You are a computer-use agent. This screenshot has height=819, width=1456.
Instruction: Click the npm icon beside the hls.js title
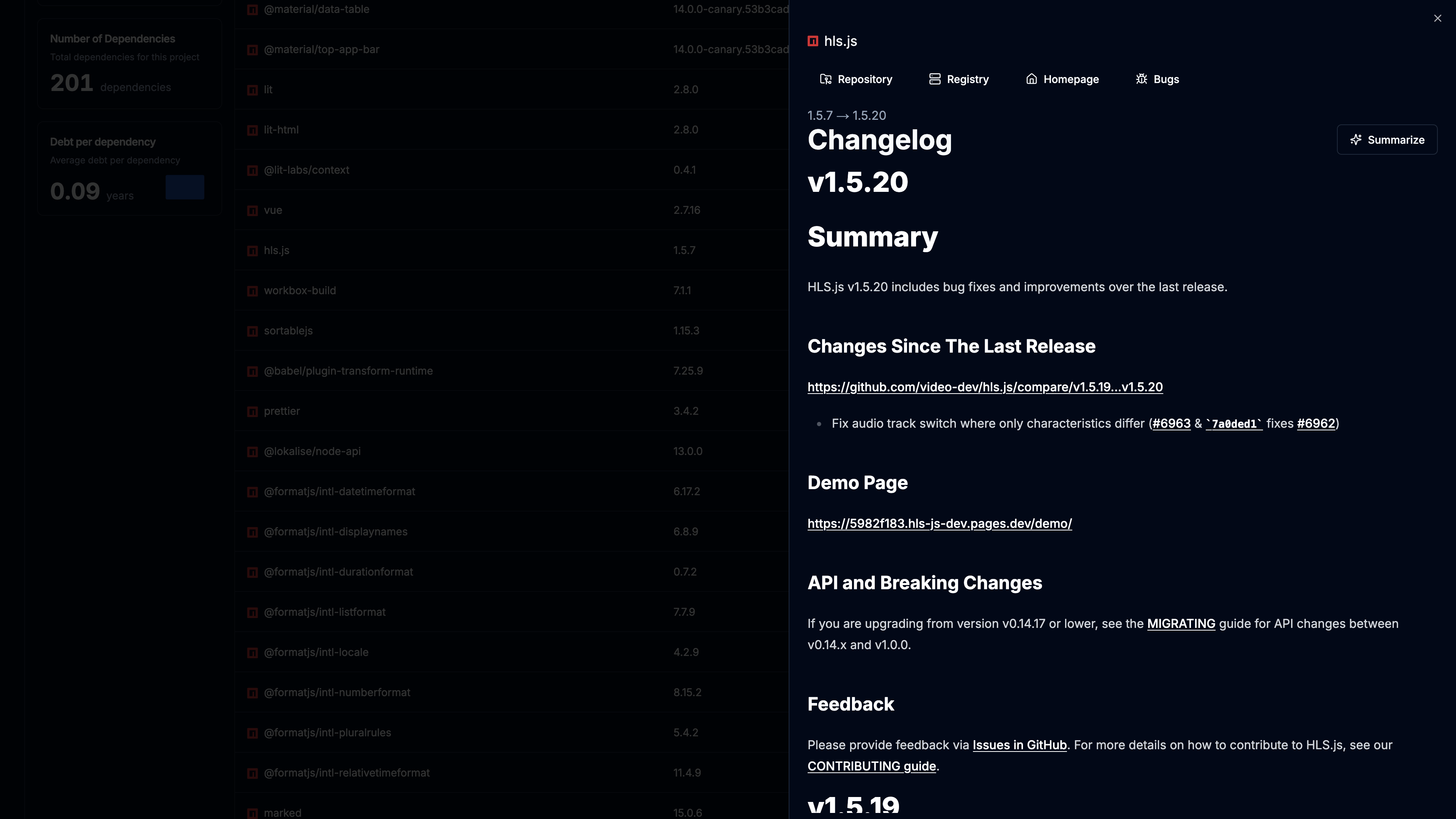click(x=813, y=41)
